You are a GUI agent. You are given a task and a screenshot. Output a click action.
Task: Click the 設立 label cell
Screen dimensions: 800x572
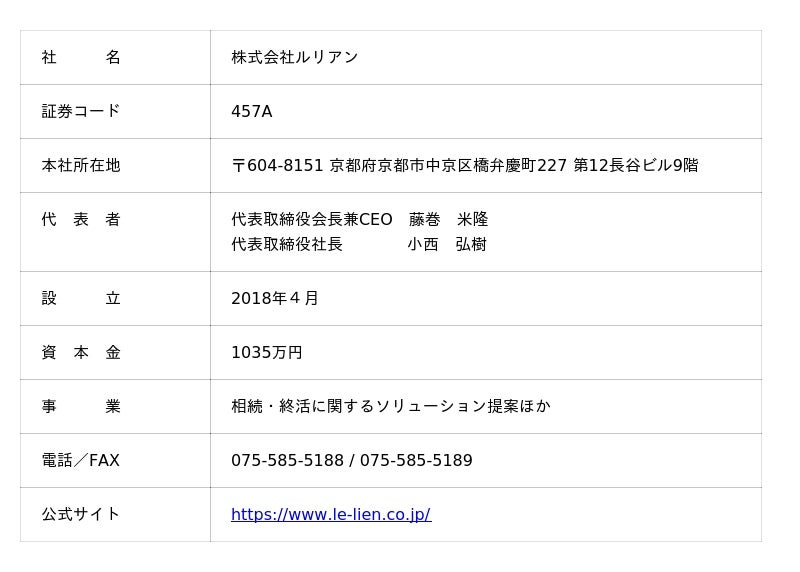81,298
